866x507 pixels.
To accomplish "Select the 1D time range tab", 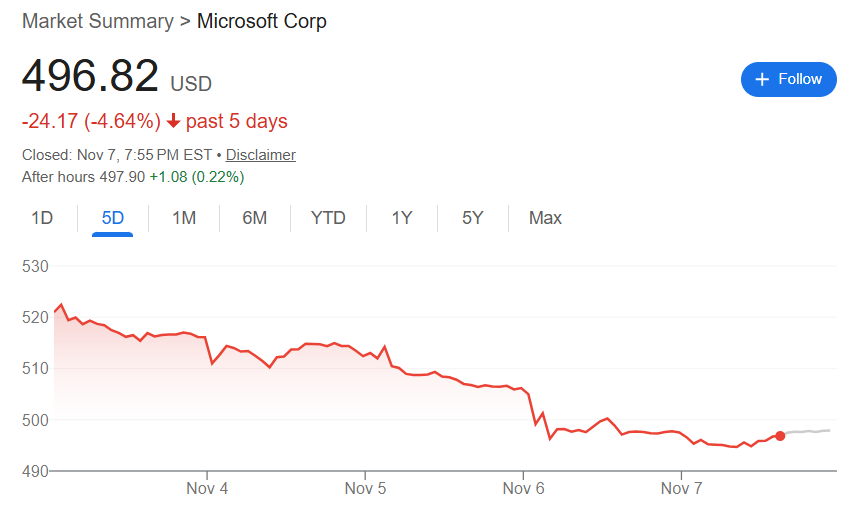I will 42,218.
